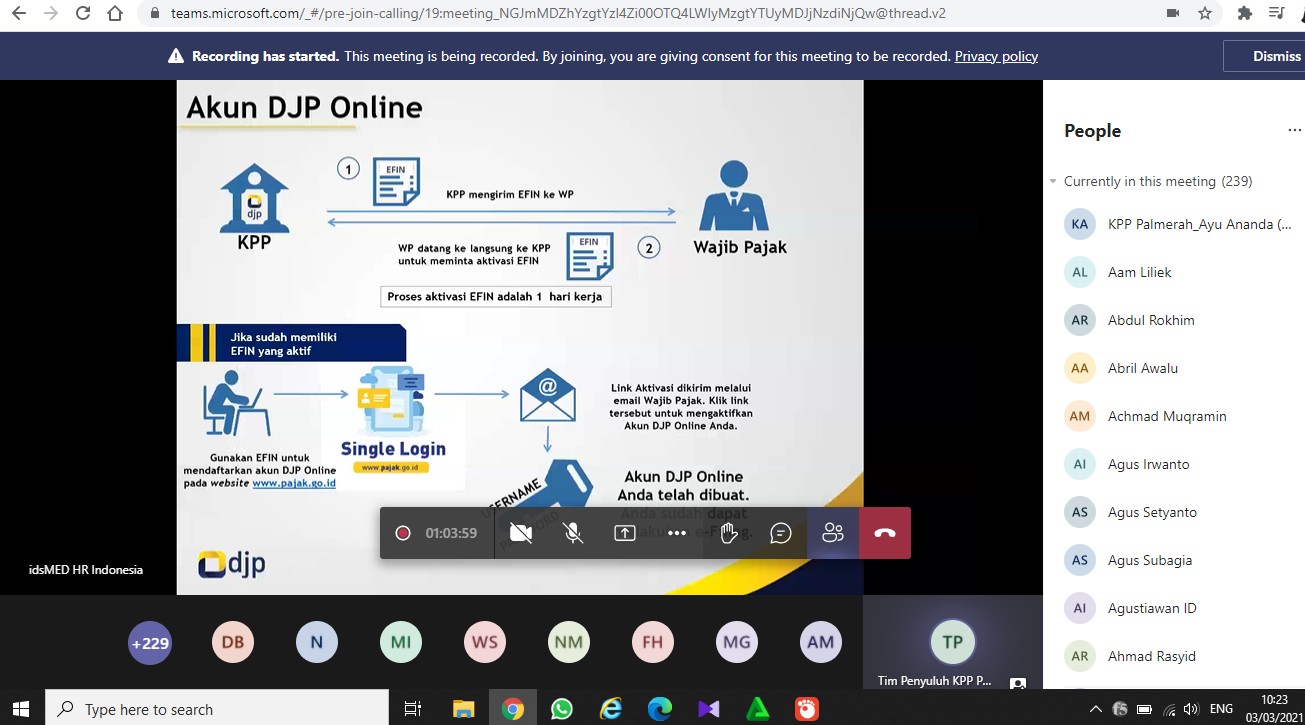
Task: Bookmark this page with the star icon
Action: pyautogui.click(x=1205, y=14)
